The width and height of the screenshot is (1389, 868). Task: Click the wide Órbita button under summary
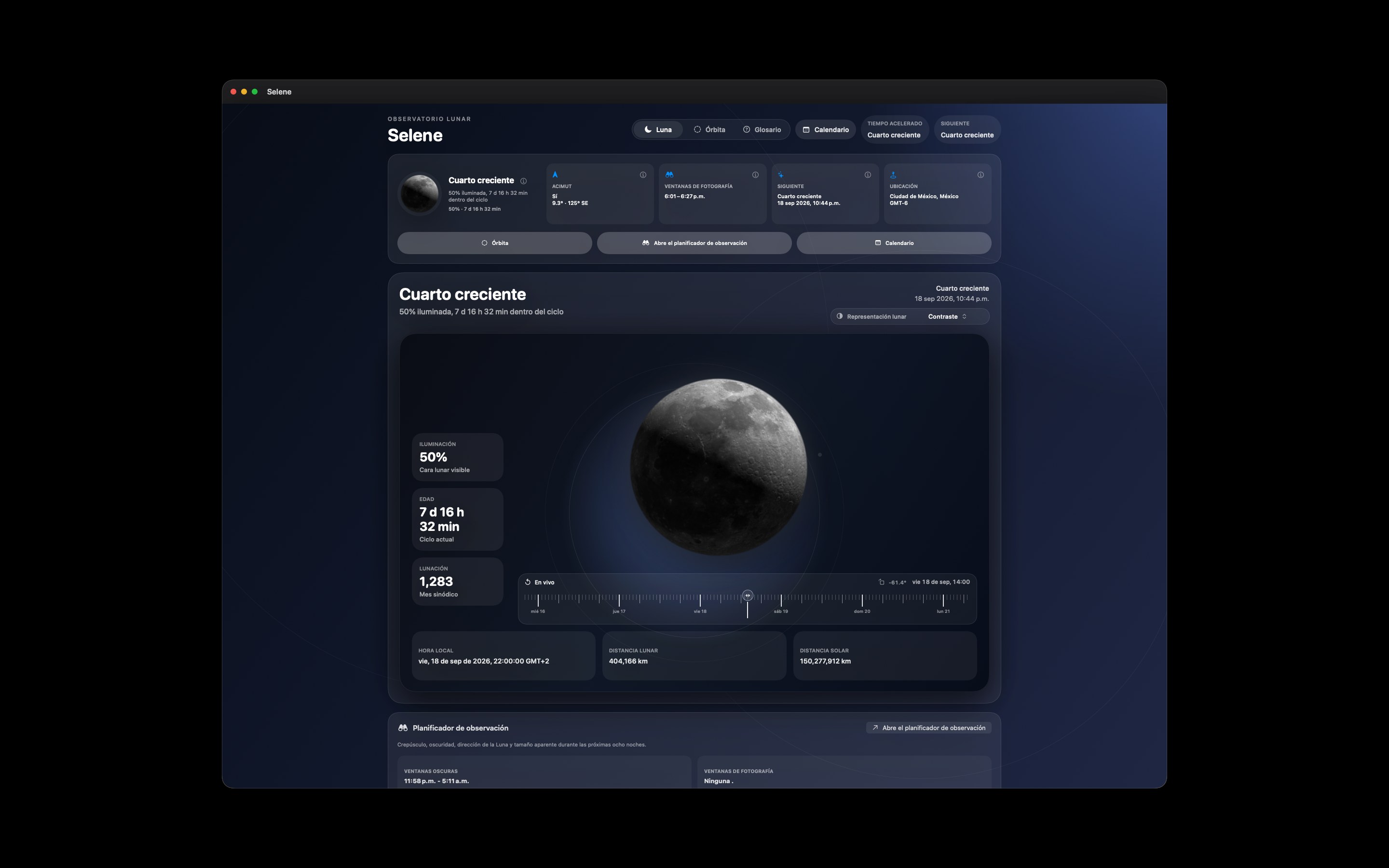click(494, 243)
